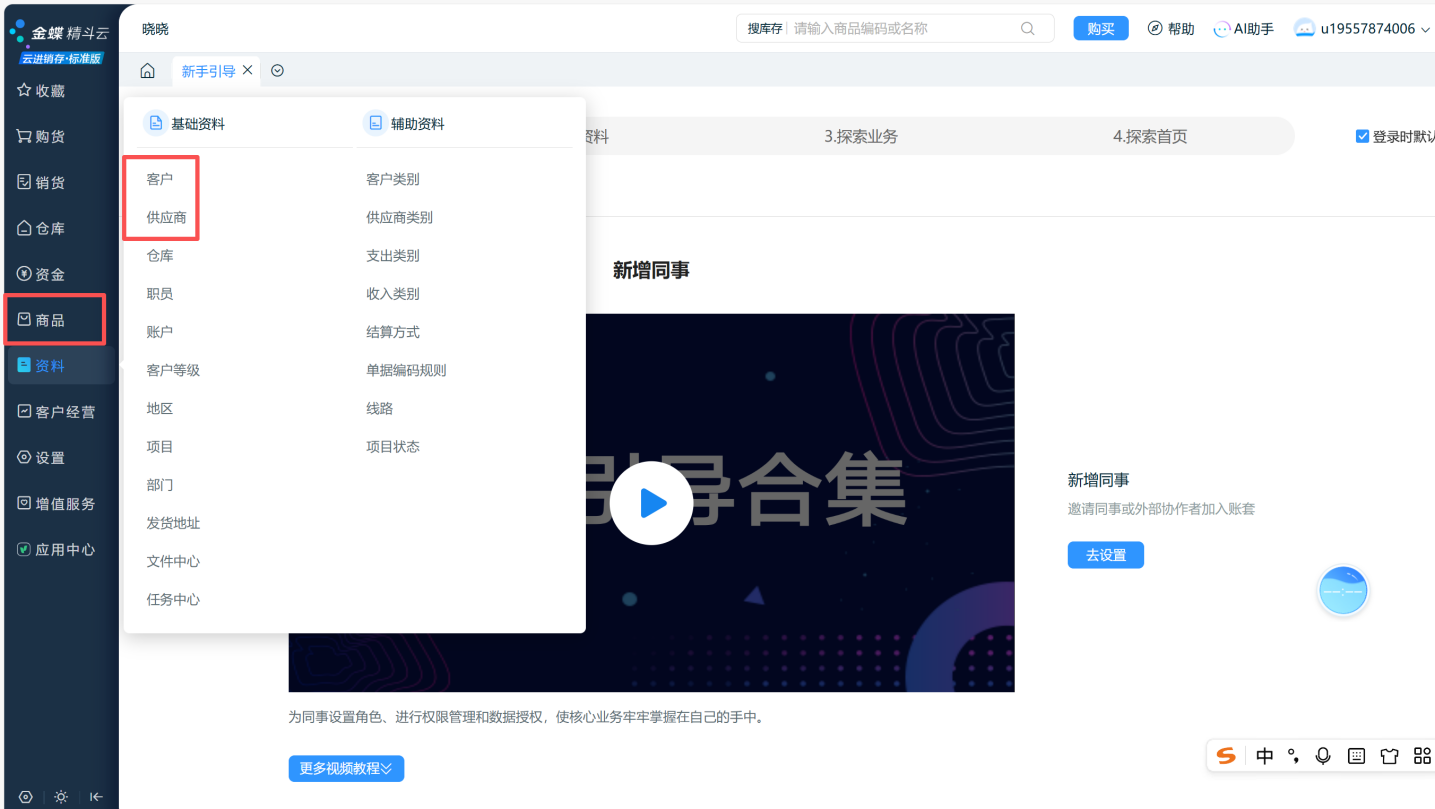Click the floating round assistant bubble
This screenshot has width=1435, height=809.
click(1342, 591)
